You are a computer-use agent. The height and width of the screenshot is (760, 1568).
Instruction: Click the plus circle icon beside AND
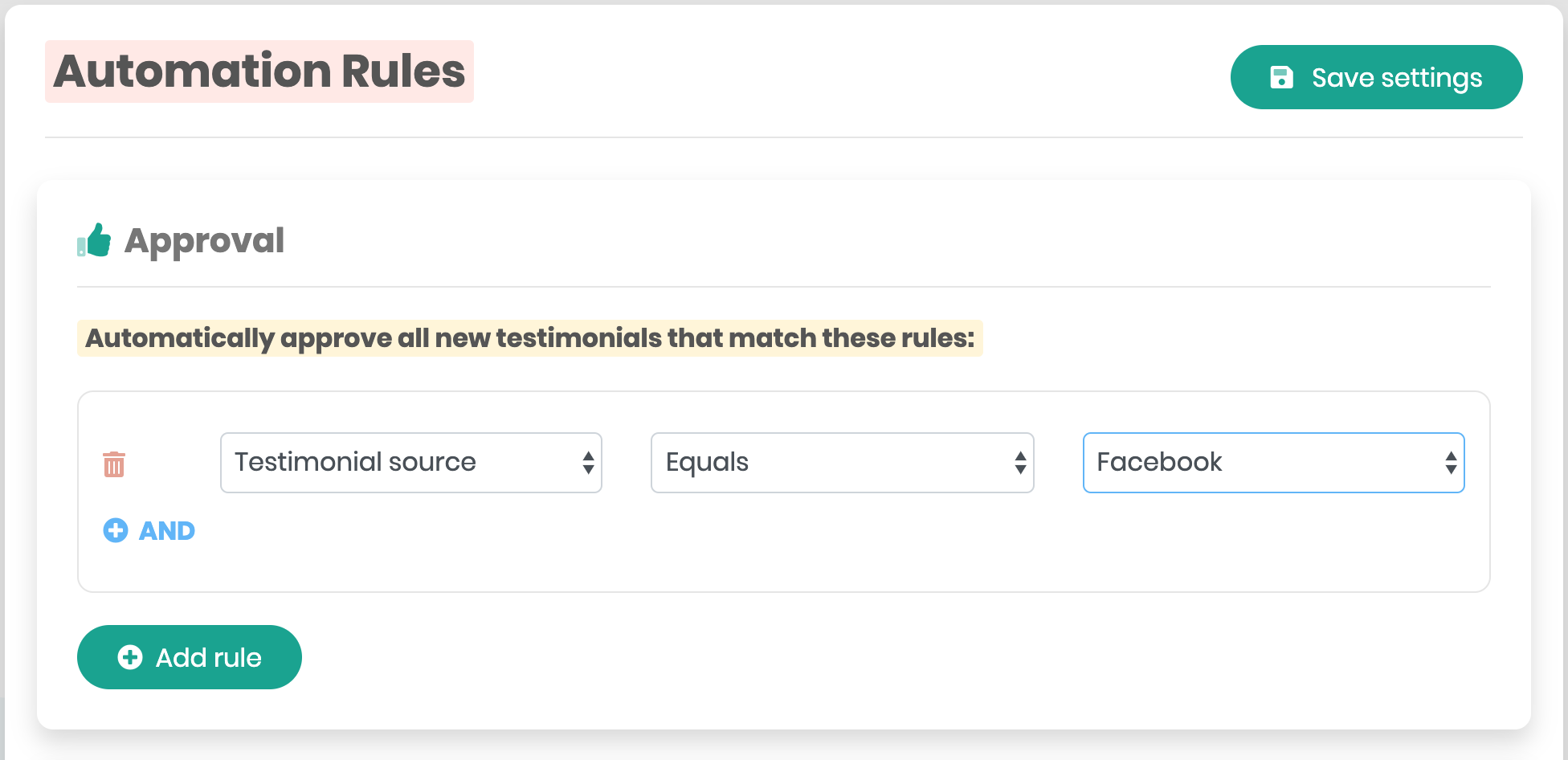point(116,530)
